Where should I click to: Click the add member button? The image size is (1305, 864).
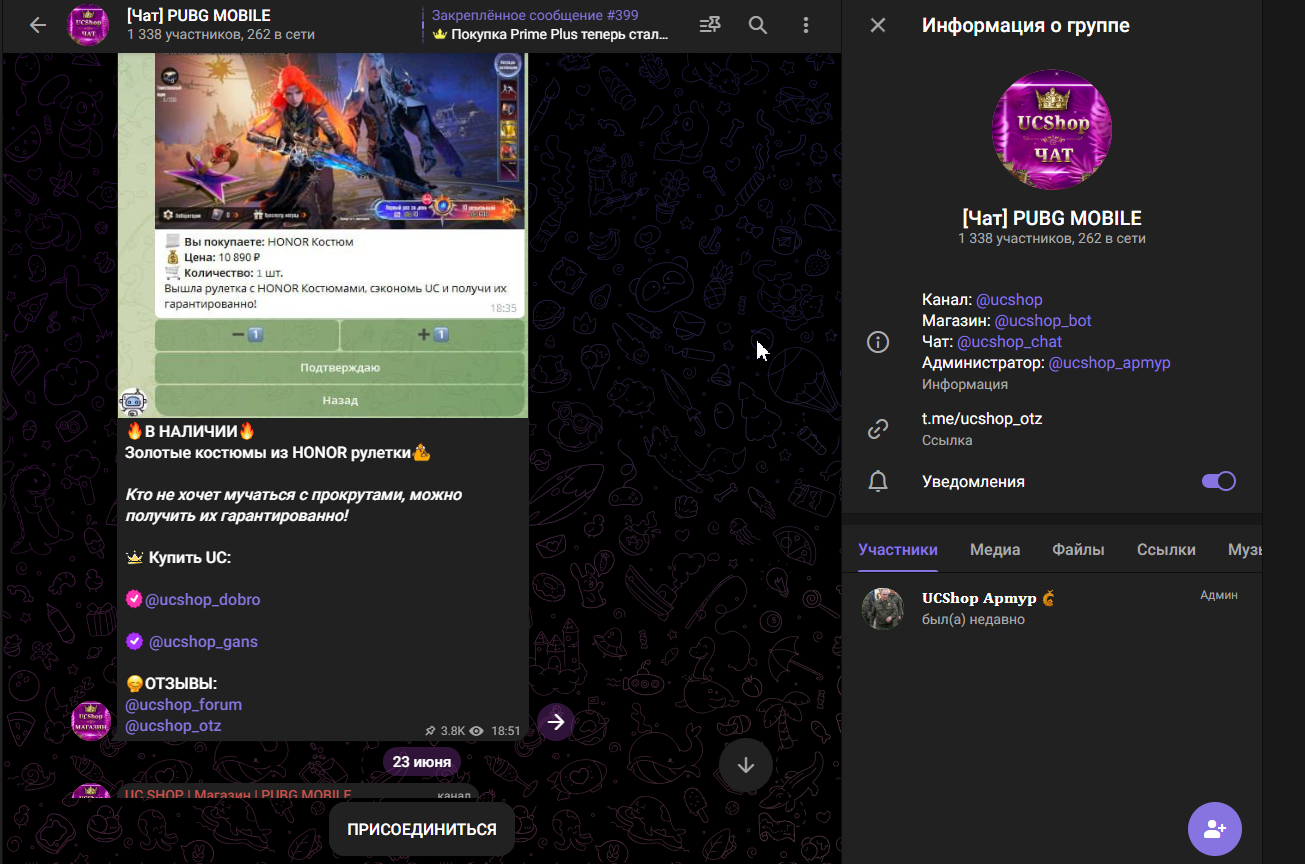click(1214, 829)
